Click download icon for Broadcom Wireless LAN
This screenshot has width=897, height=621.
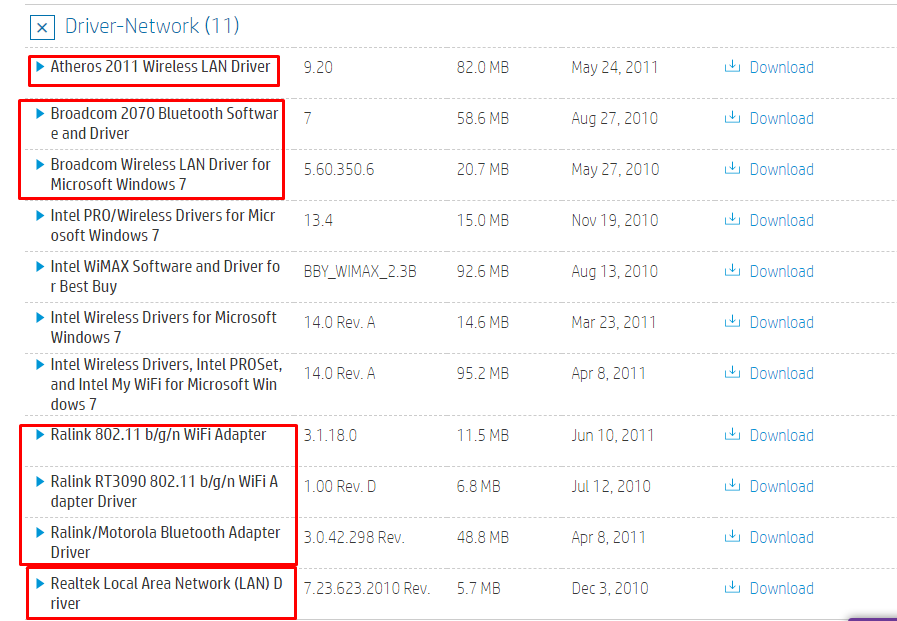pos(732,168)
